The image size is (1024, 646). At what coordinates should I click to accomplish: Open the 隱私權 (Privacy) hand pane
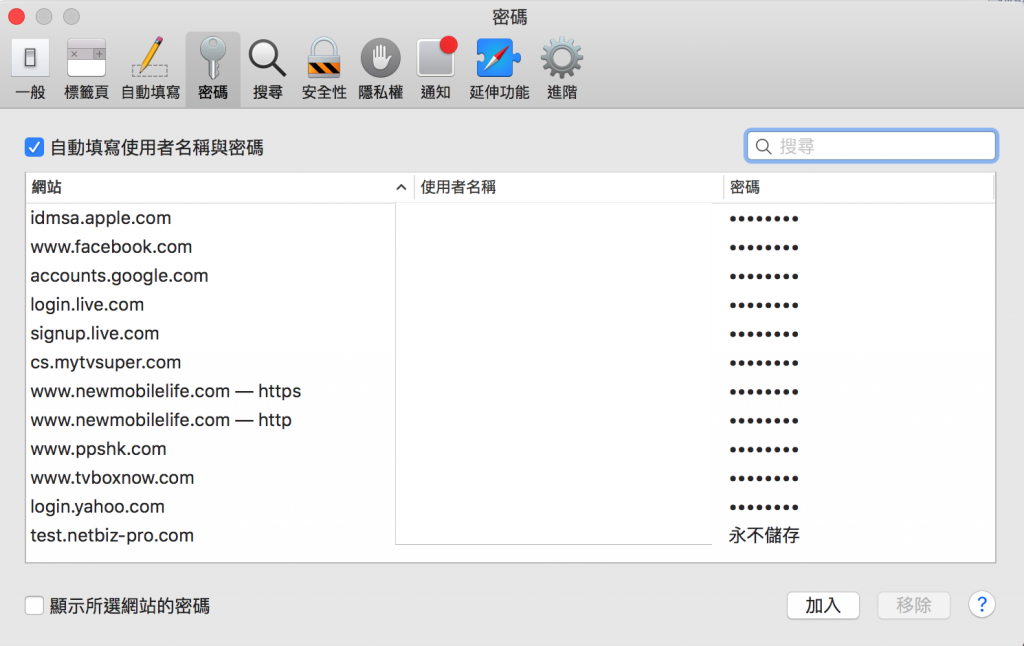click(x=381, y=69)
